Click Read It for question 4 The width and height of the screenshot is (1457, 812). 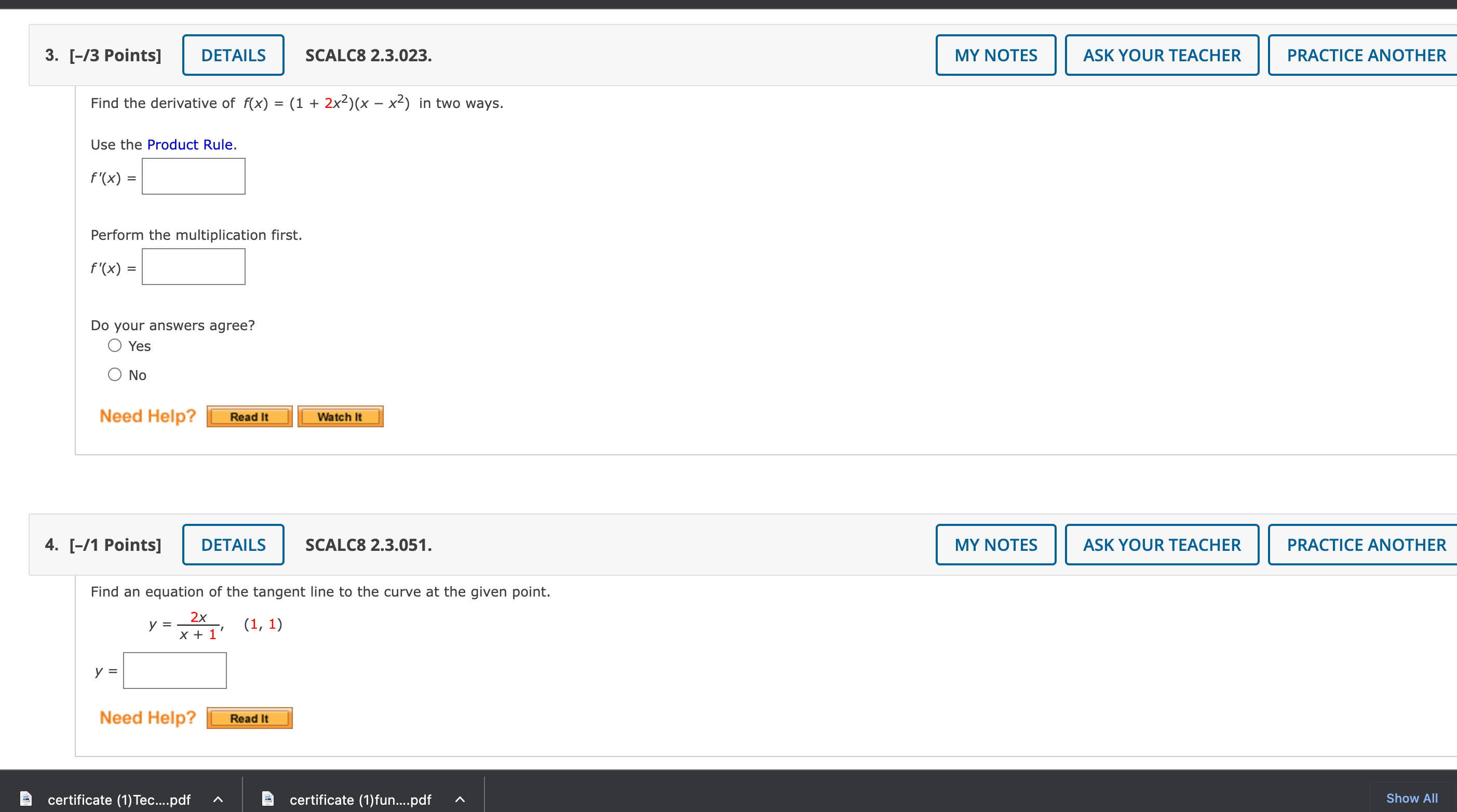click(249, 718)
